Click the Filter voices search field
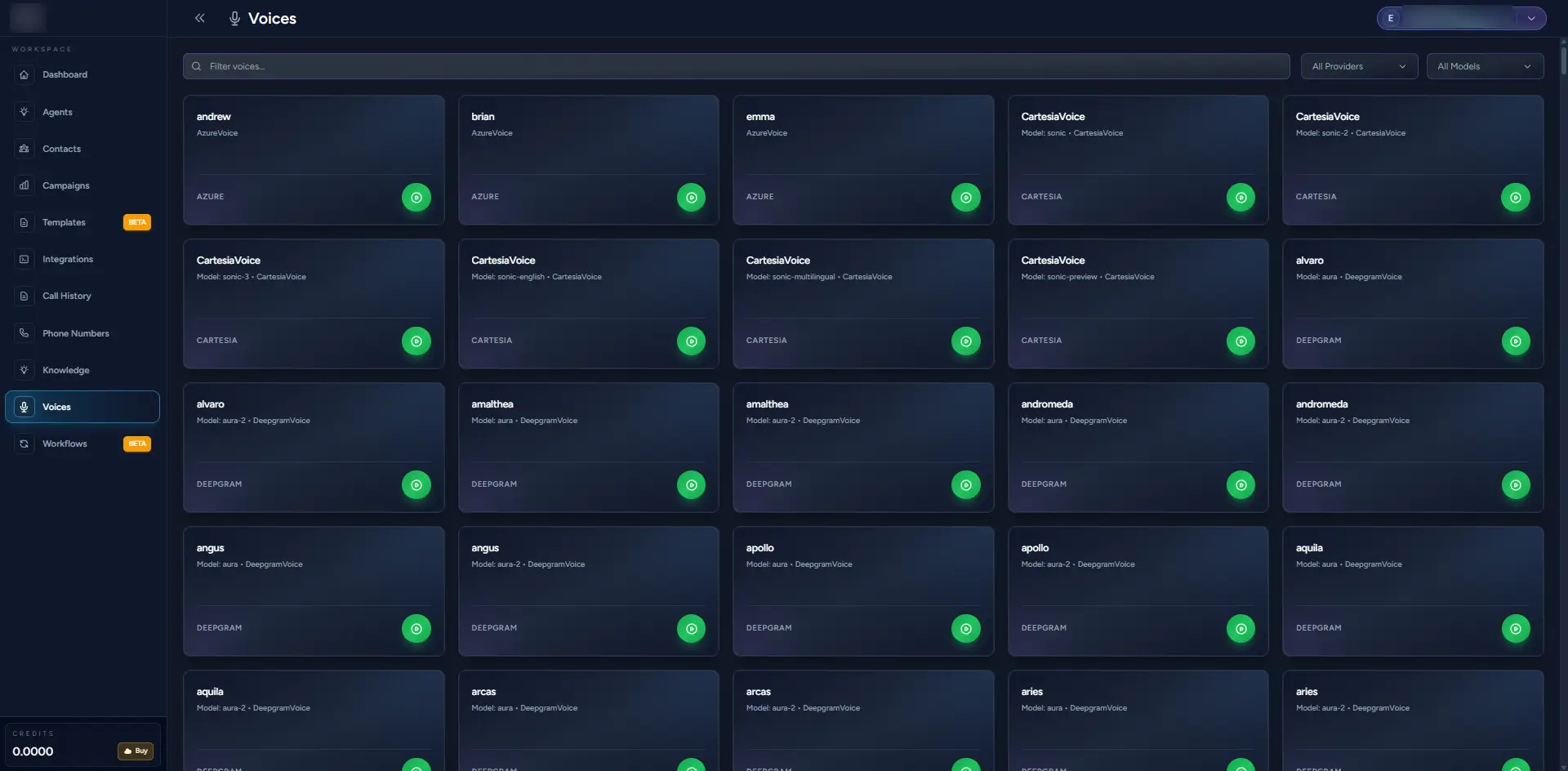 click(x=735, y=66)
